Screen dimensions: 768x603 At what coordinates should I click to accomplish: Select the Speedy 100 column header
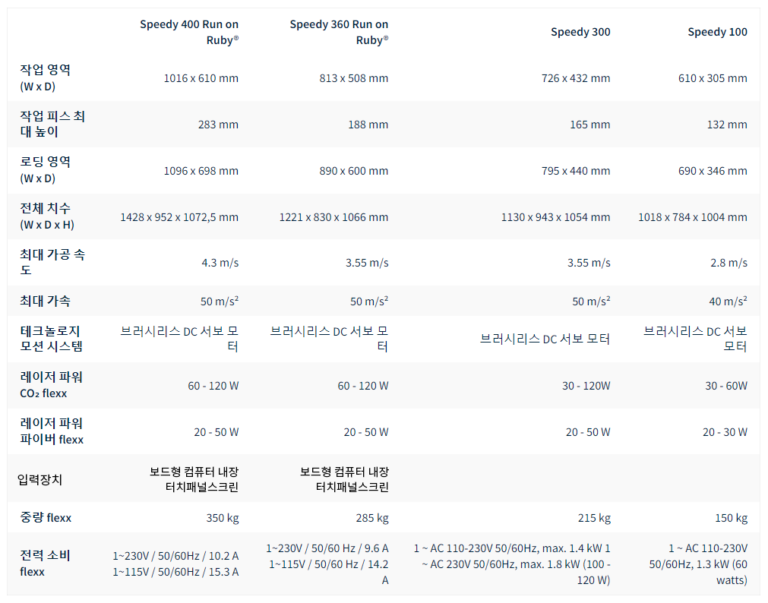click(x=717, y=32)
